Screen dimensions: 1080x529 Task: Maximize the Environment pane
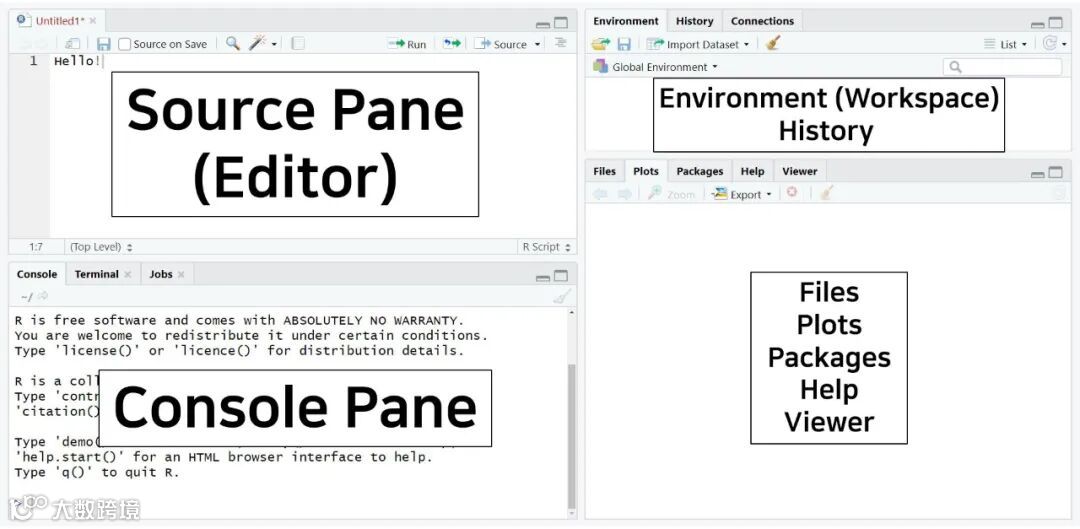click(x=1056, y=23)
